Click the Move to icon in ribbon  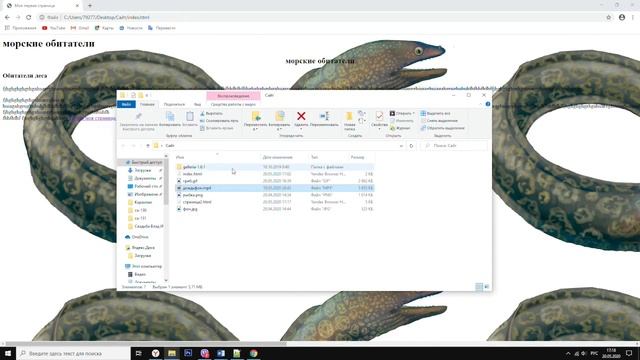(256, 116)
